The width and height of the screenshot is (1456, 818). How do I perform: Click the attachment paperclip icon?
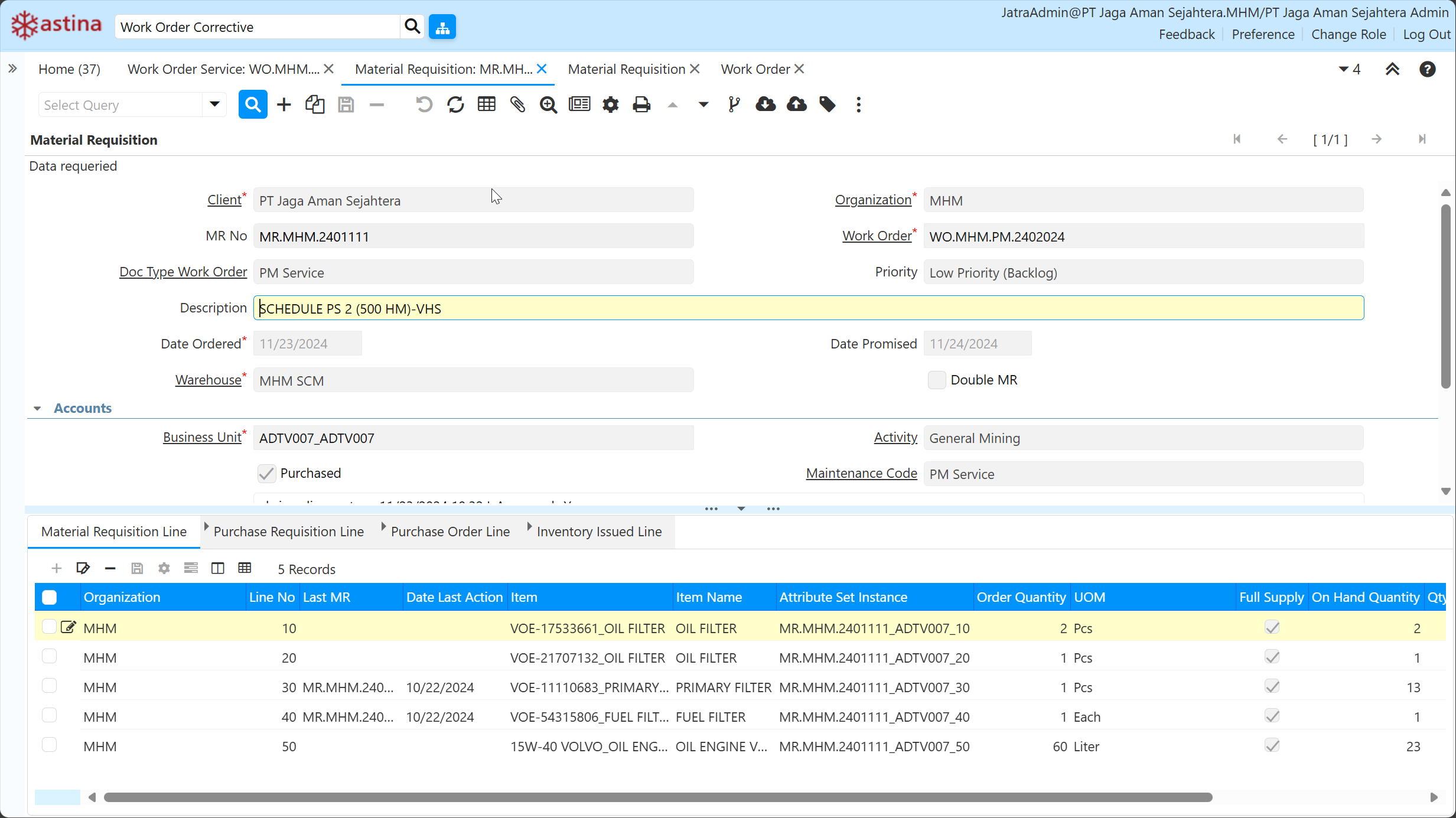click(x=517, y=105)
